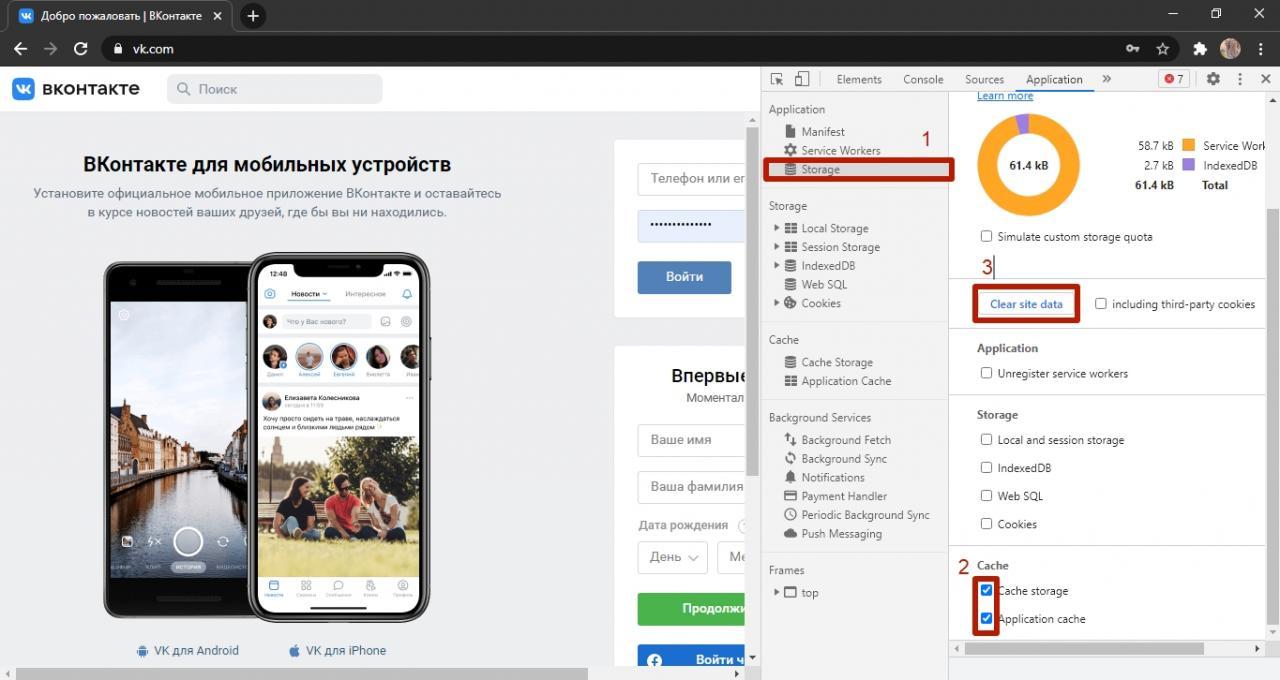Open Background Sync service

[844, 459]
